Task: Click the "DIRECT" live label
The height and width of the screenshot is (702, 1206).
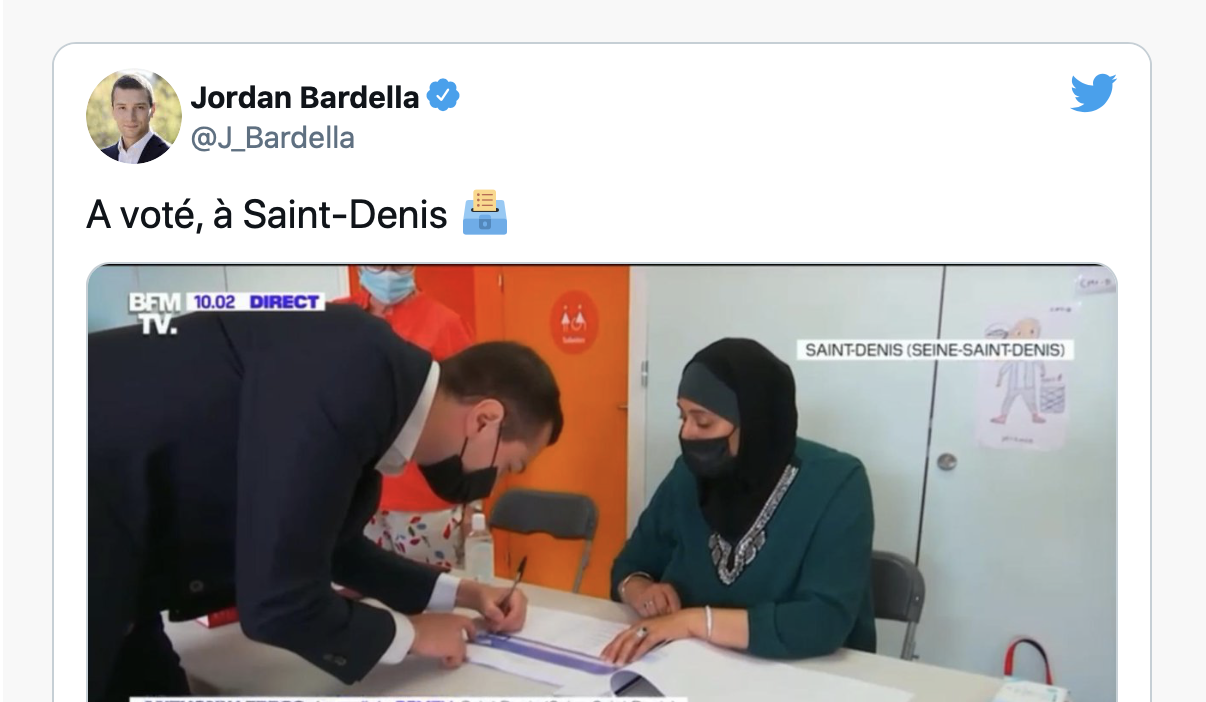Action: [284, 301]
